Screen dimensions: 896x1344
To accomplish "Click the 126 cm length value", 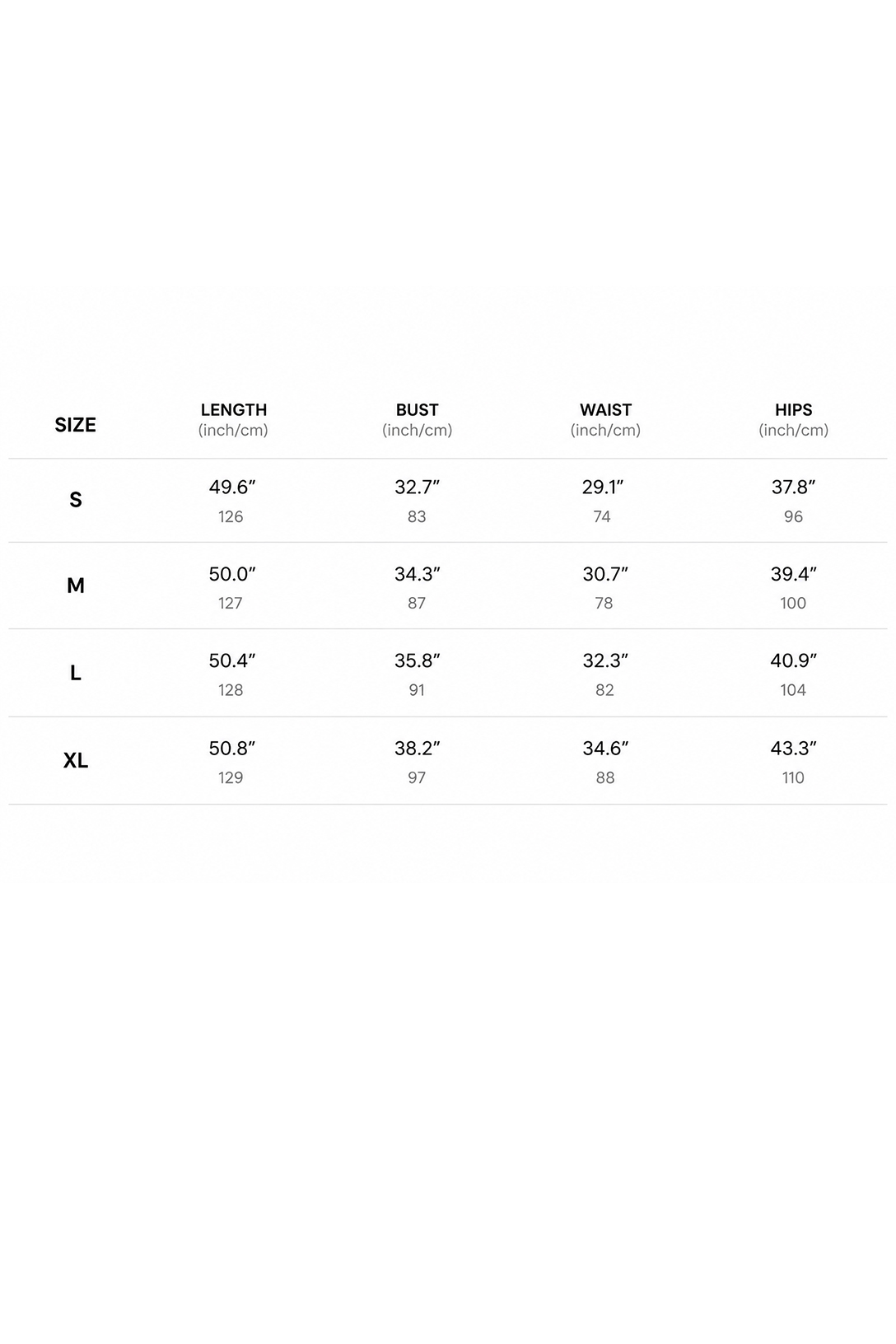I will (x=231, y=516).
